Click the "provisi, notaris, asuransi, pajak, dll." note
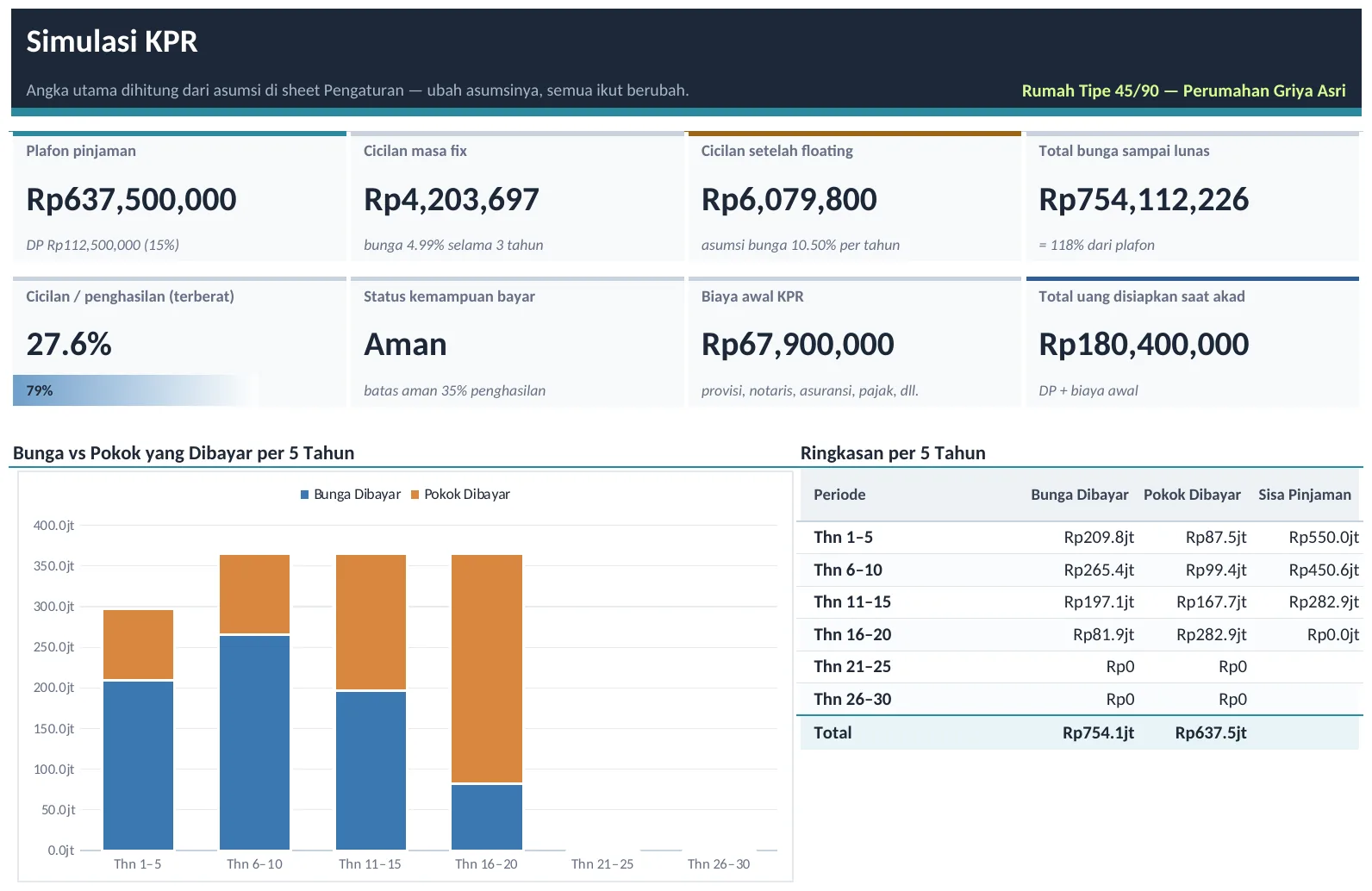 [810, 390]
